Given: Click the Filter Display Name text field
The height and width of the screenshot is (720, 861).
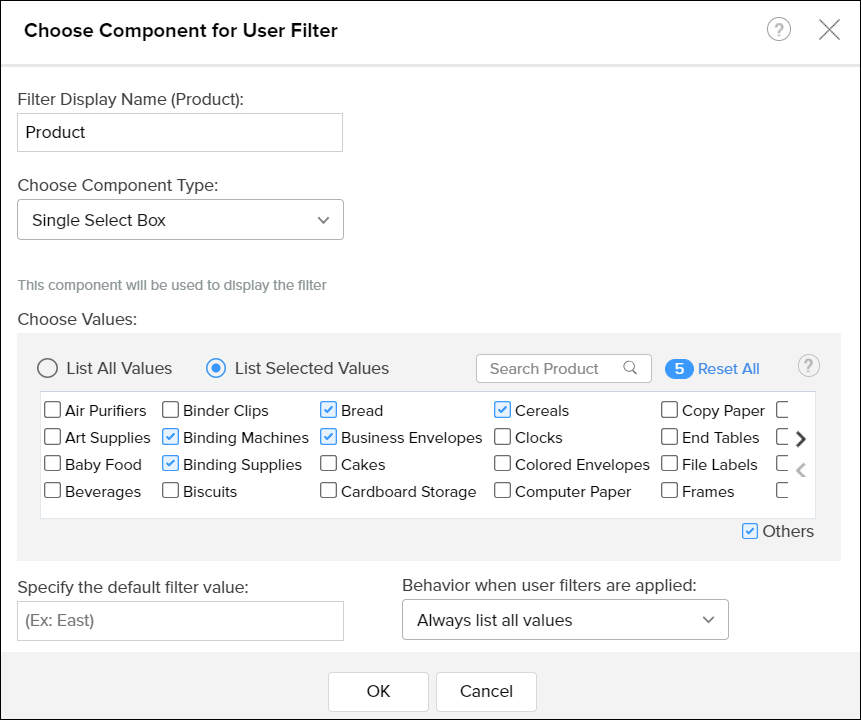Looking at the screenshot, I should [180, 132].
